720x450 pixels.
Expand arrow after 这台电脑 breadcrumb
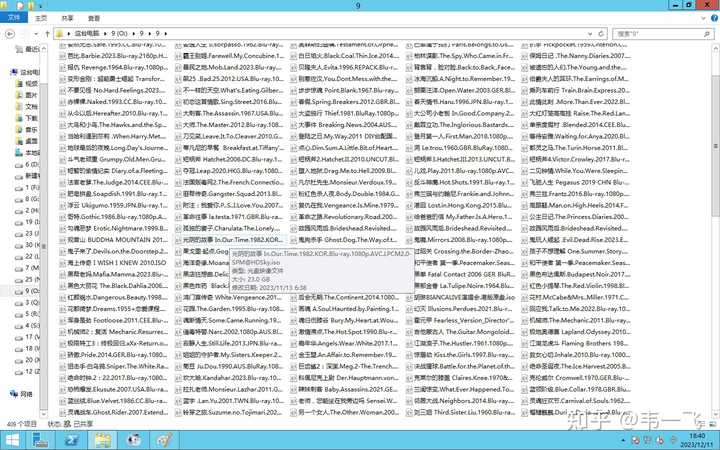click(105, 34)
